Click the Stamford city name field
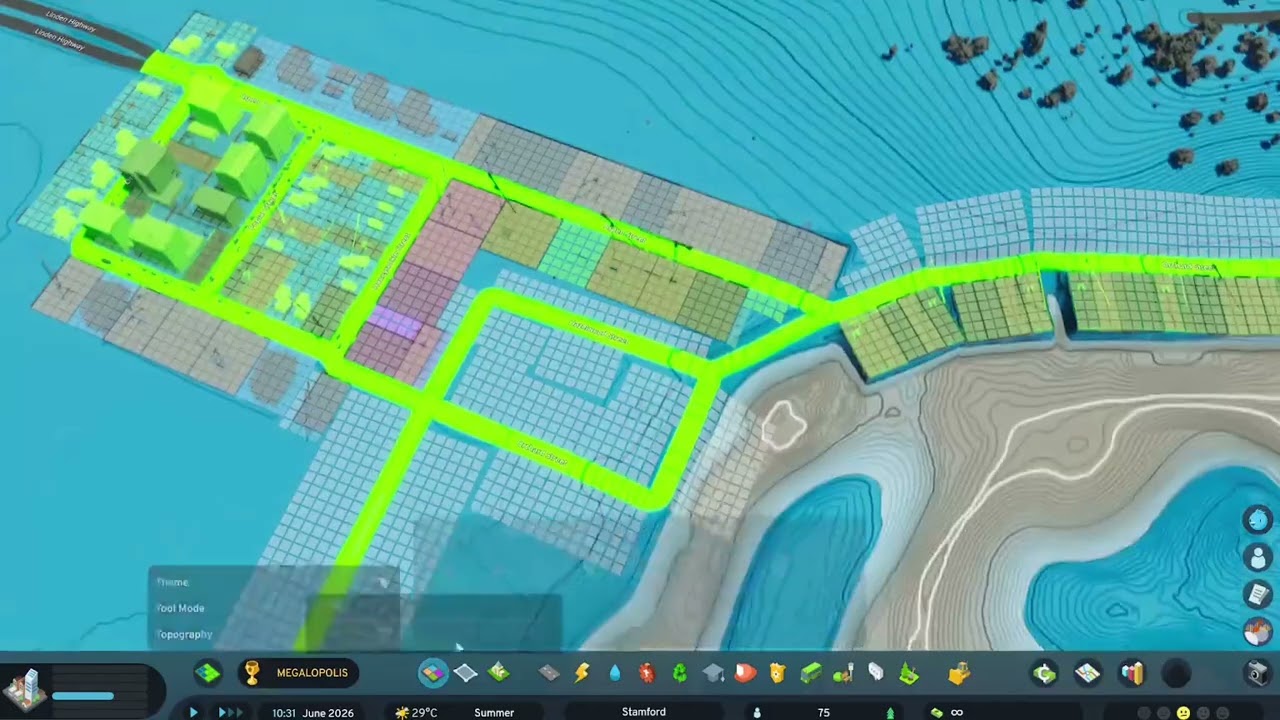 [x=644, y=712]
